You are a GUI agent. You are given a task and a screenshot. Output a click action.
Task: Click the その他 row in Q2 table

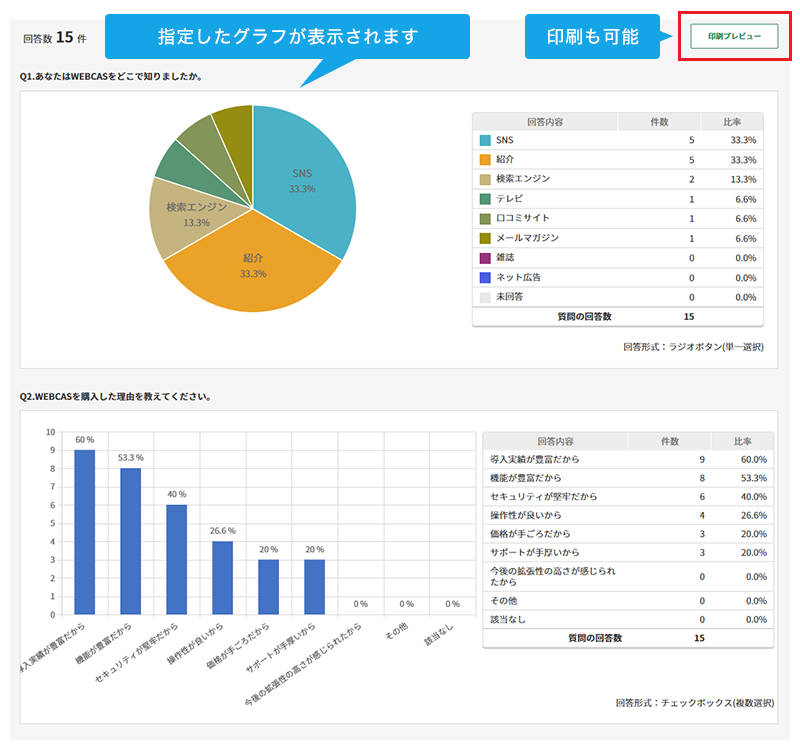(628, 601)
